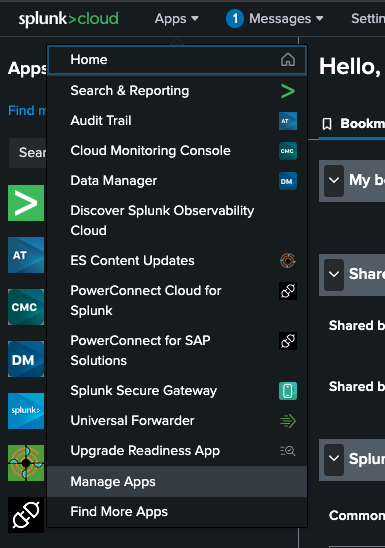Click the DM app tile in left sidebar
This screenshot has height=548, width=385.
pos(26,359)
